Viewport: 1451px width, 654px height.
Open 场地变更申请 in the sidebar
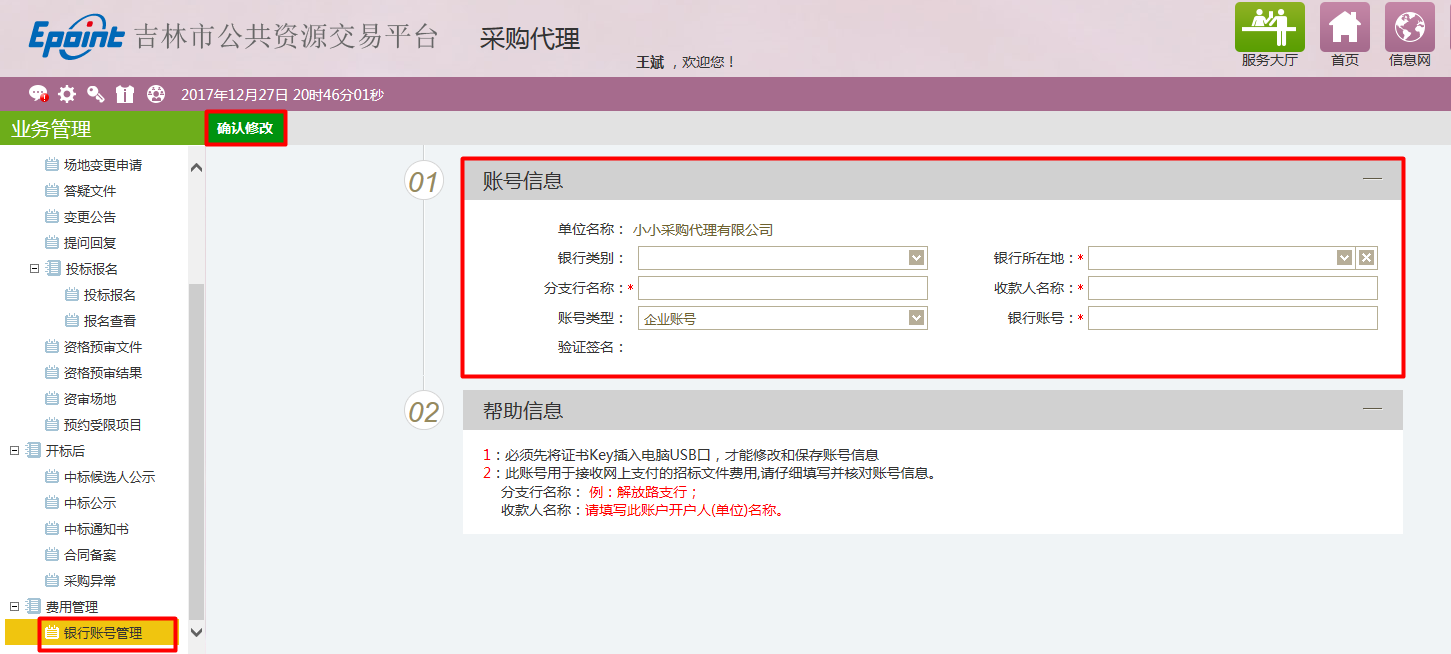(102, 165)
